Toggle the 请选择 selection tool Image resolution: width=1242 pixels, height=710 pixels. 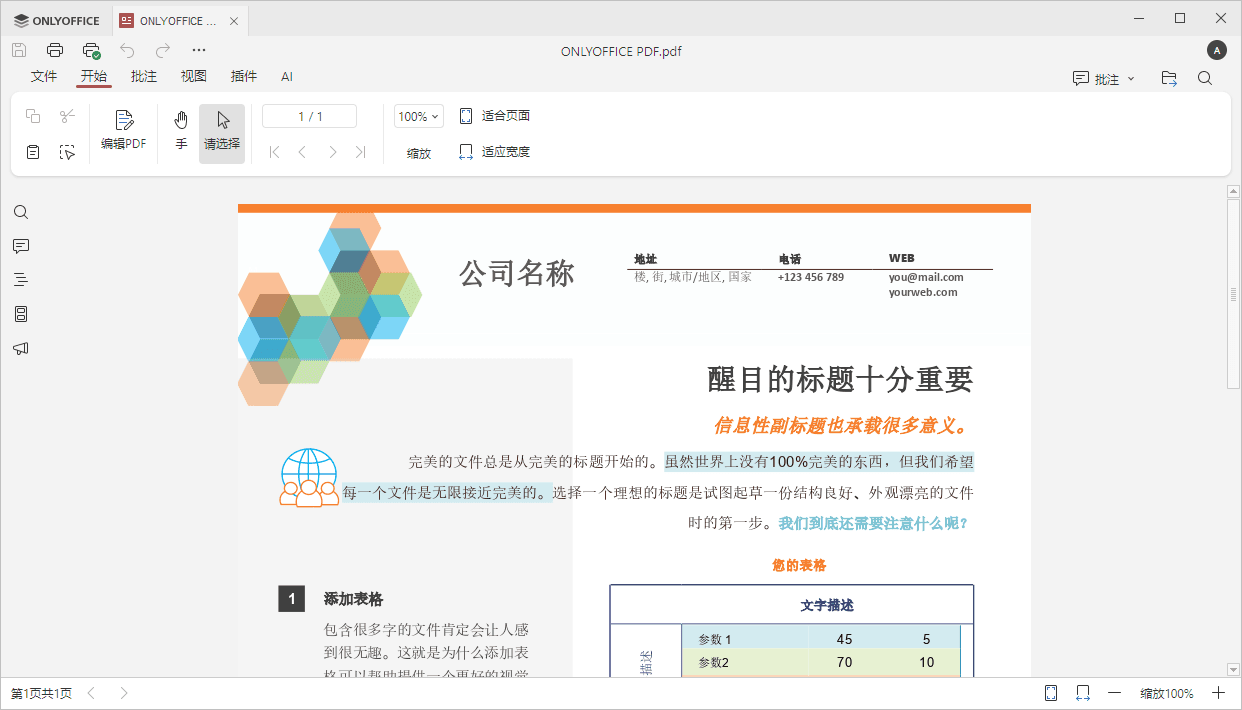pos(221,130)
